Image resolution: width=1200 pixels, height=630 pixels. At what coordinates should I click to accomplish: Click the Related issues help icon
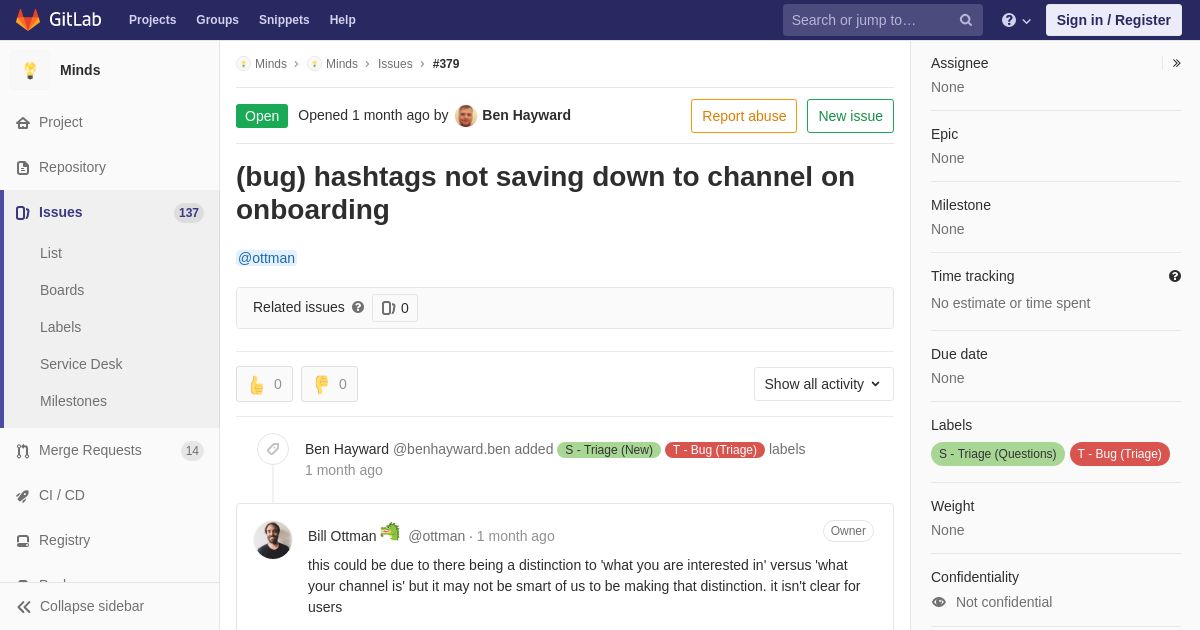358,307
